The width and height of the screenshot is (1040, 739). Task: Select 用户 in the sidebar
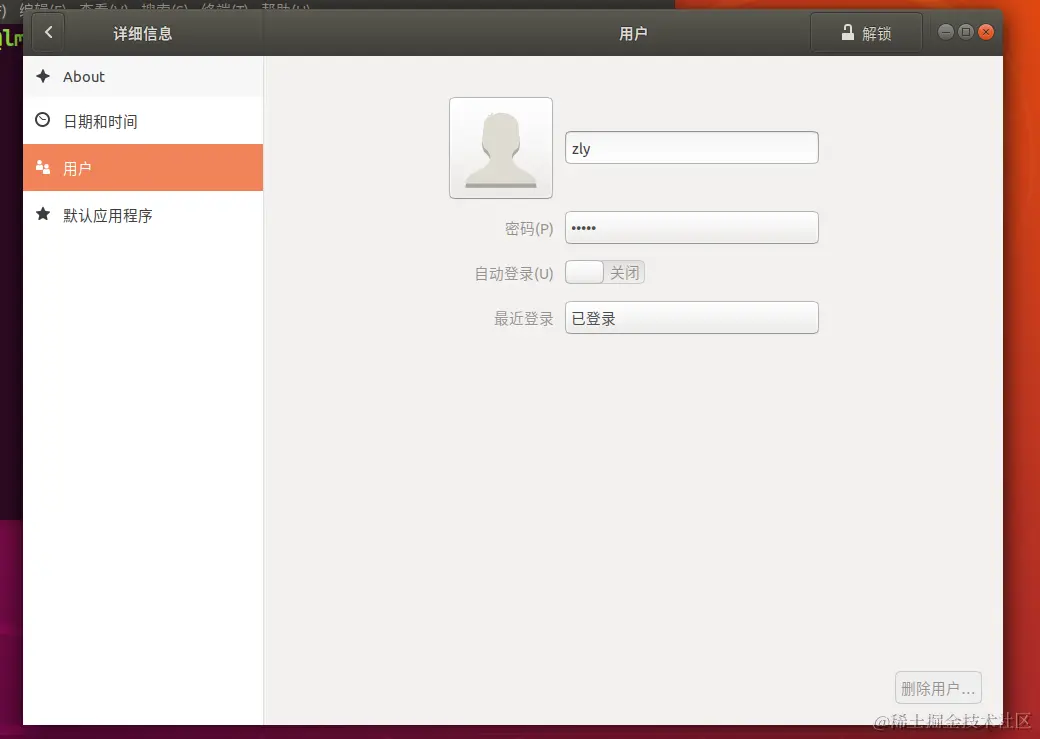[143, 168]
